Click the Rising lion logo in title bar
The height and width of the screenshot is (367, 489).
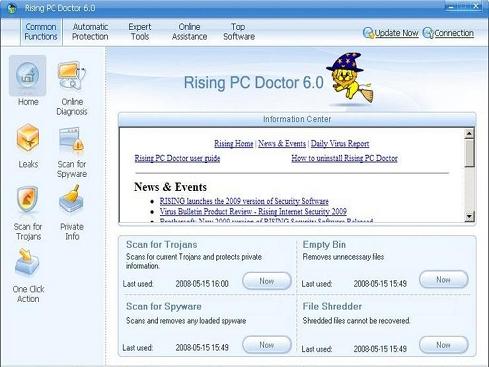click(12, 8)
